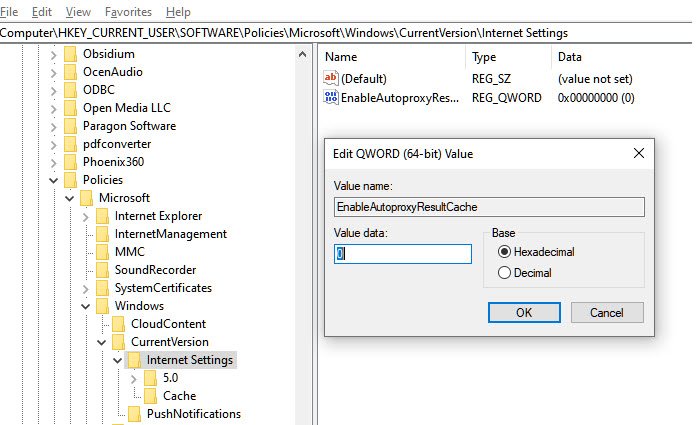Click the tree scrollbar up arrow
The width and height of the screenshot is (700, 425).
tap(302, 54)
